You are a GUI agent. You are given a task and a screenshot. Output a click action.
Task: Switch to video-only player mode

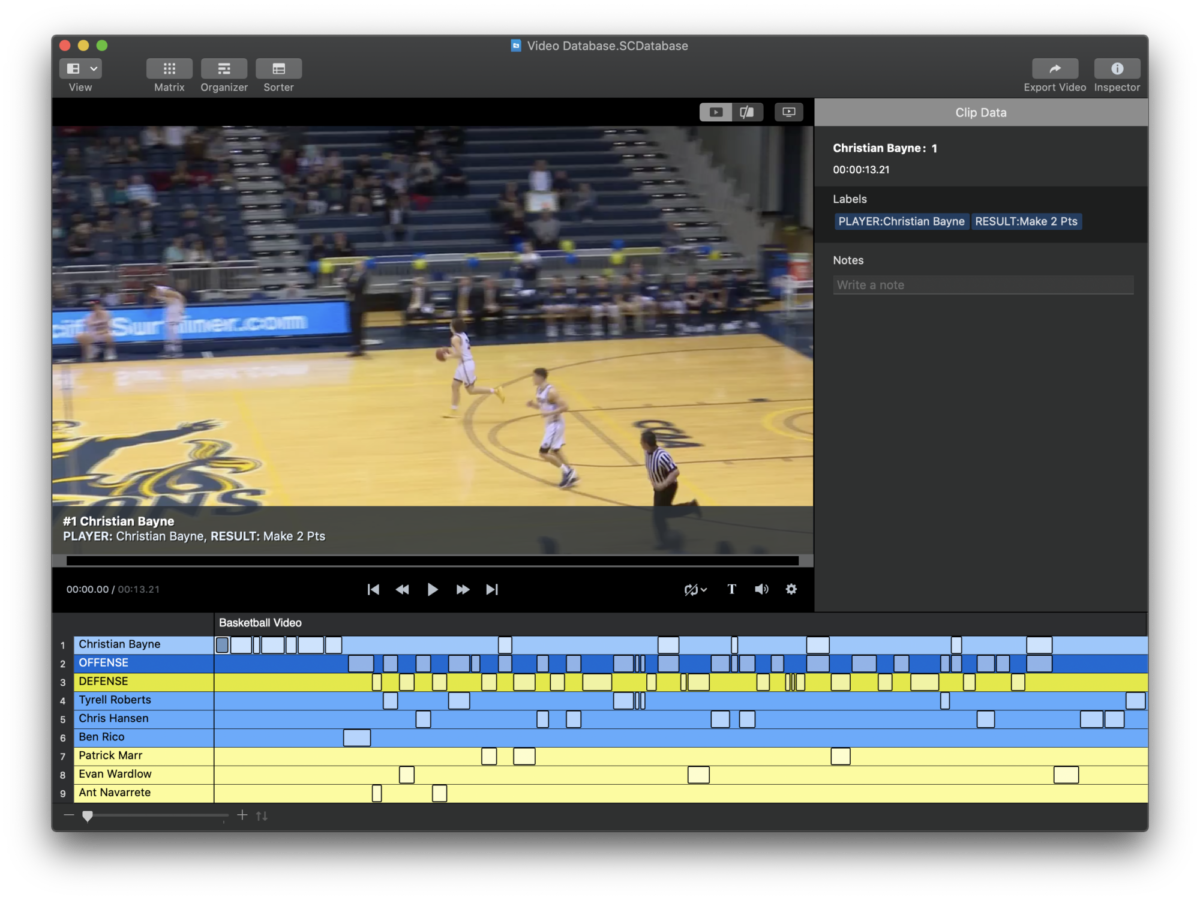(x=715, y=112)
